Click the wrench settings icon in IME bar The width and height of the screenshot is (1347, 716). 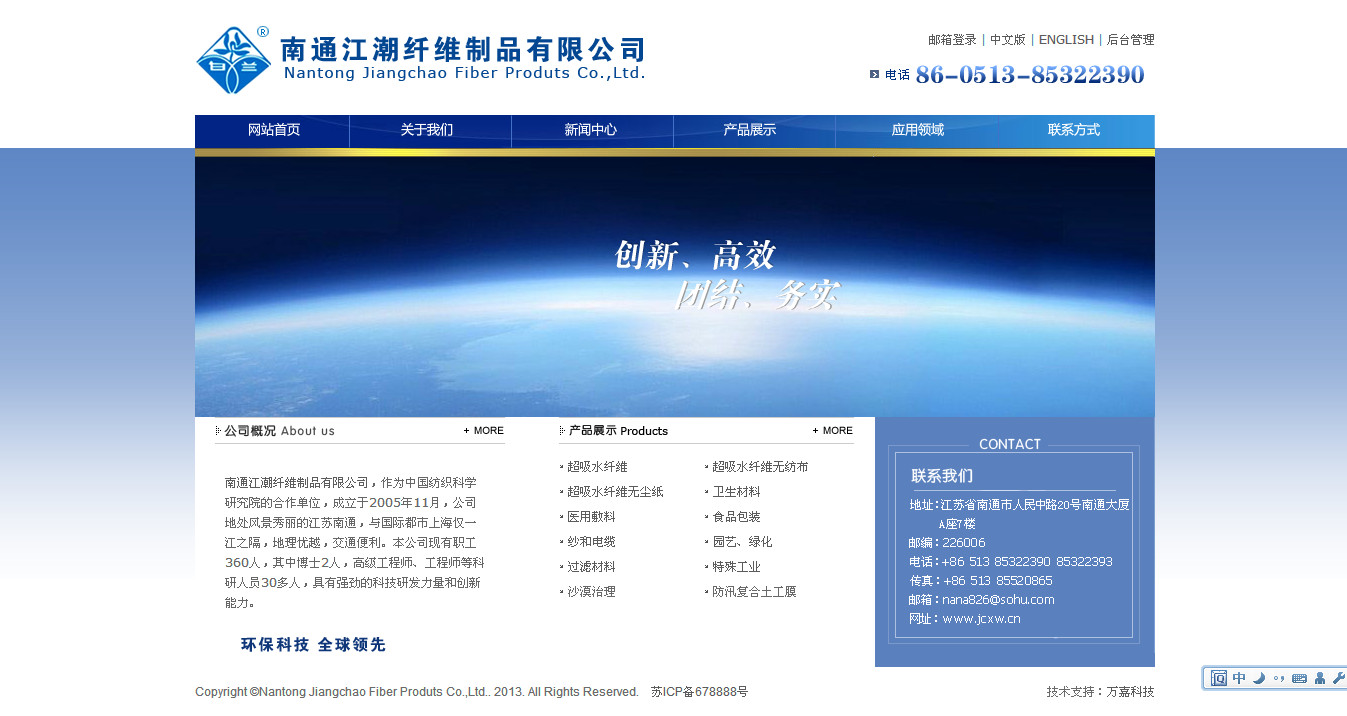(1339, 678)
